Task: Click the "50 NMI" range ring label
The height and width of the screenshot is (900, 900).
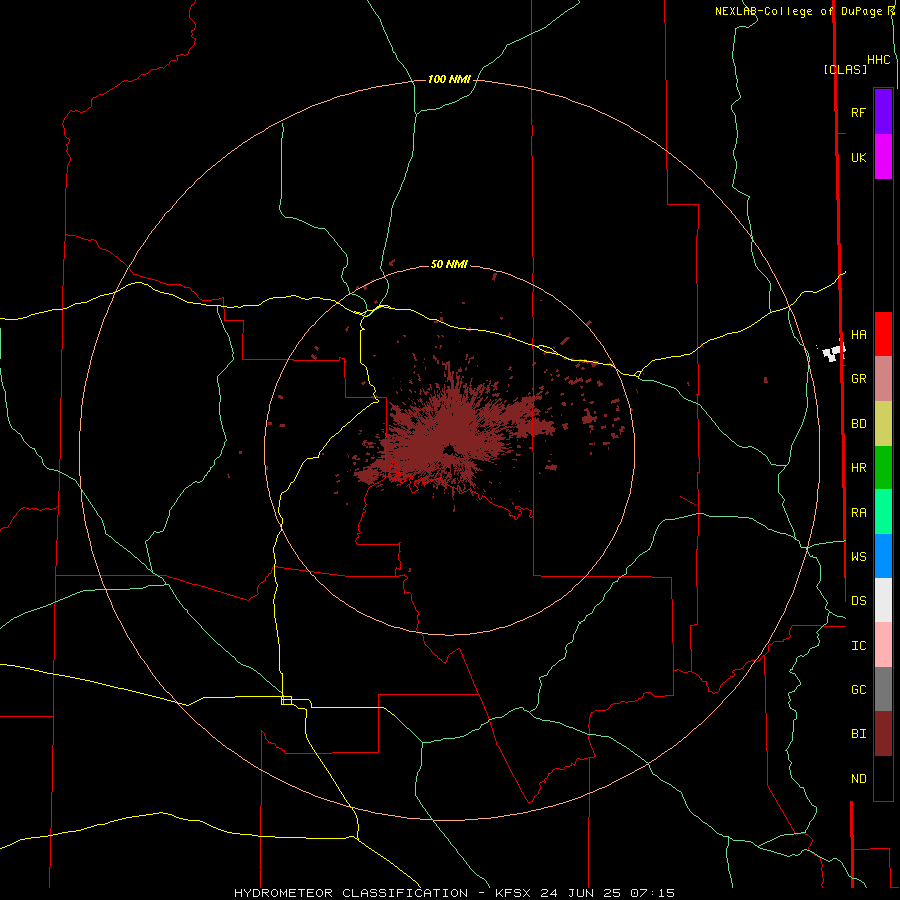Action: (449, 264)
